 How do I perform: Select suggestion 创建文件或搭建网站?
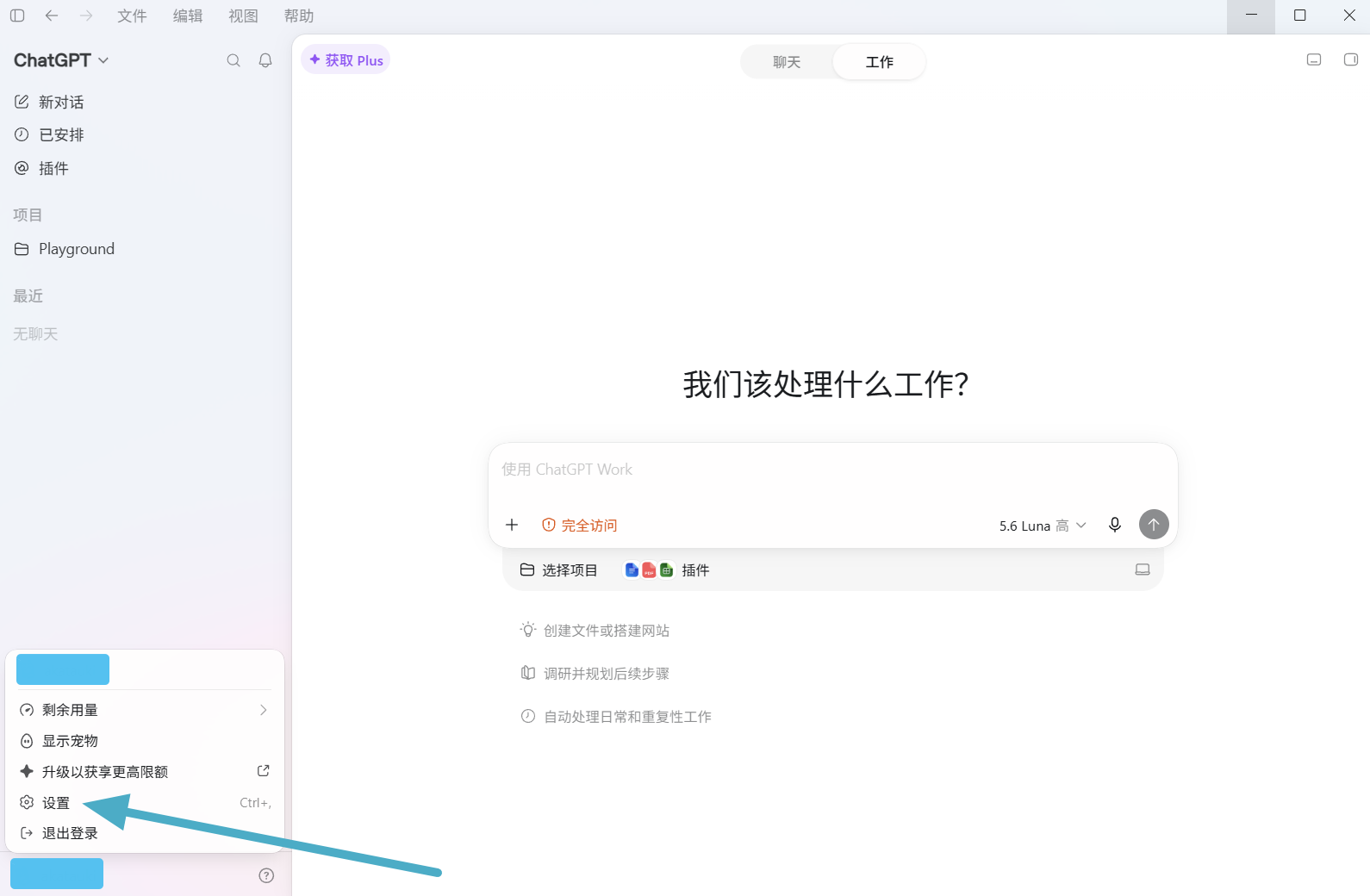[x=595, y=631]
